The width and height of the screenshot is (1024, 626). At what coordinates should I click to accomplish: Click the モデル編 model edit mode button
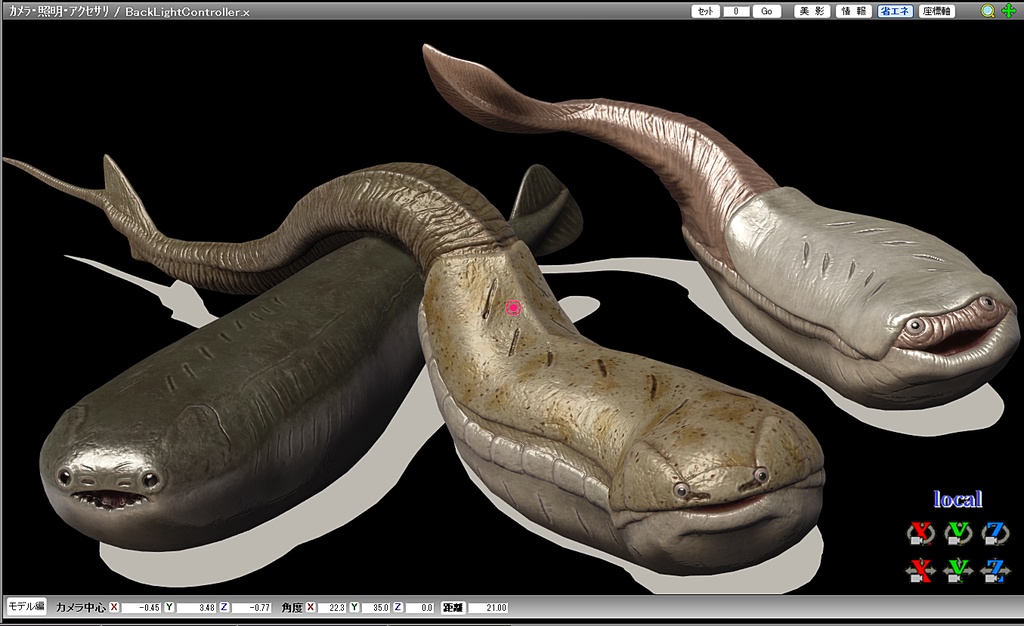pyautogui.click(x=26, y=606)
